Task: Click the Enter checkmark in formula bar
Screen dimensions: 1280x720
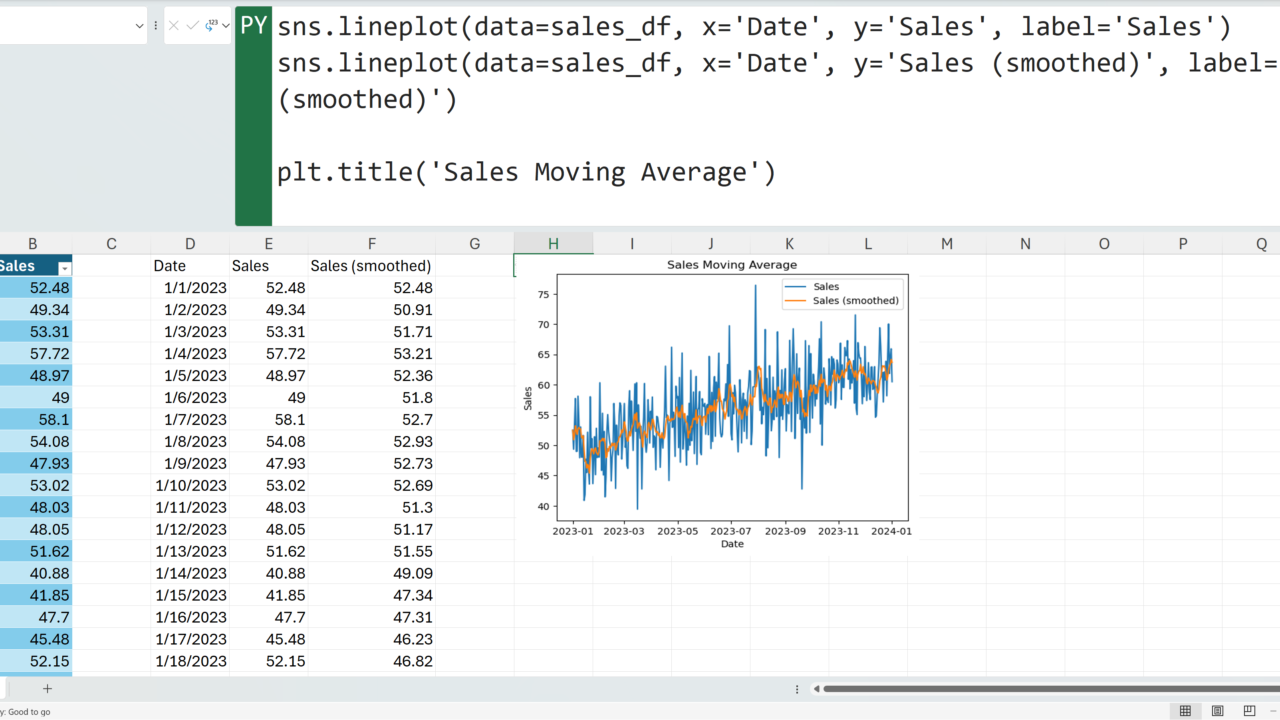Action: pos(193,26)
